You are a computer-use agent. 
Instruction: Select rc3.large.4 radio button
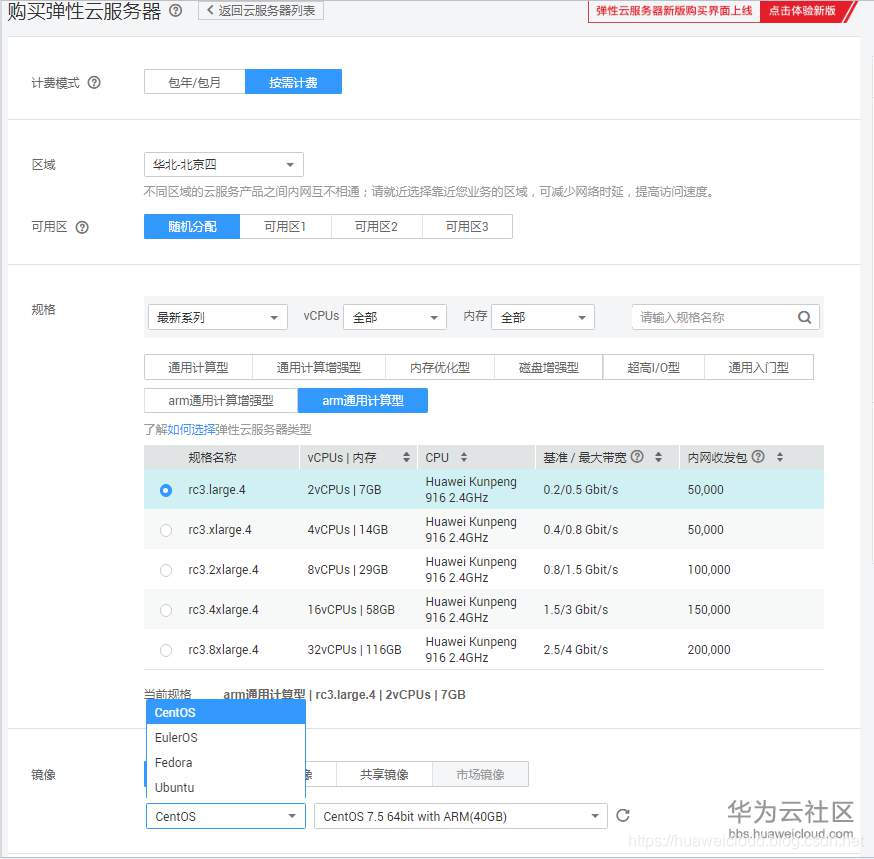click(166, 491)
